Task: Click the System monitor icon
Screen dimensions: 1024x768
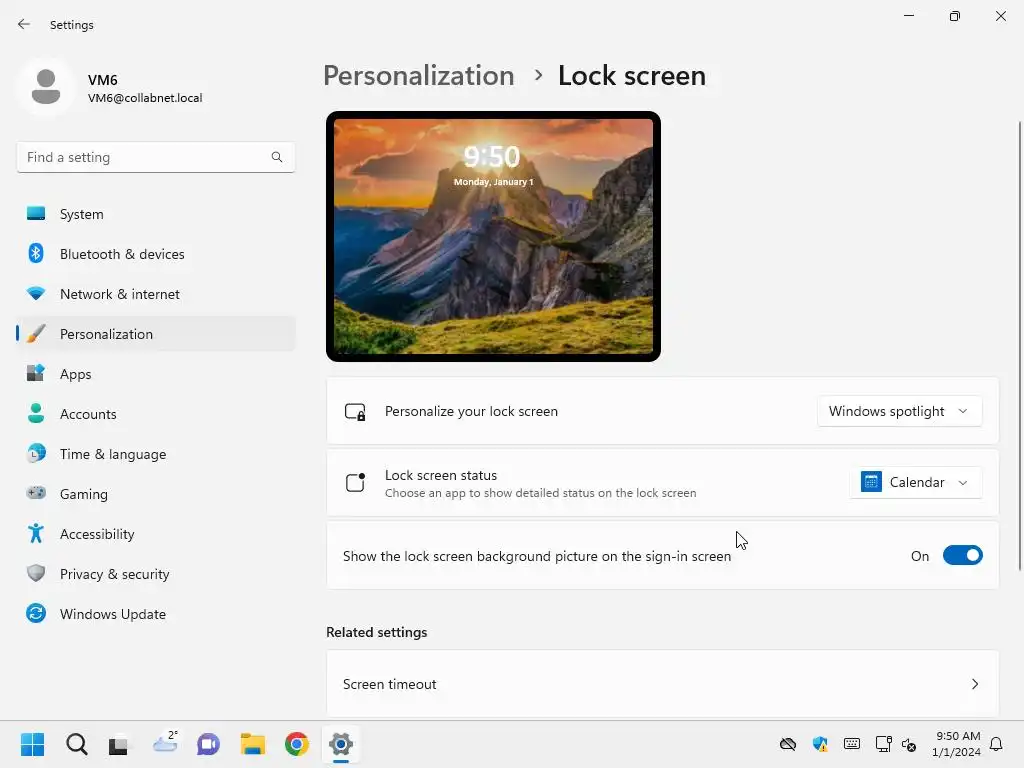Action: coord(36,214)
